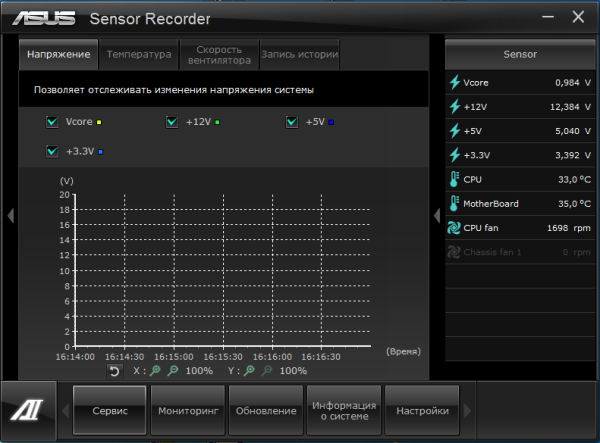Click the Y zoom 100% value

(x=293, y=371)
